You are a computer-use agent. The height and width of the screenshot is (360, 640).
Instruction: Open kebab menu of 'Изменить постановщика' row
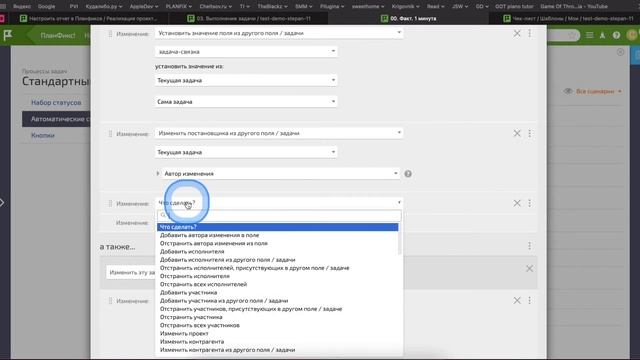(529, 133)
